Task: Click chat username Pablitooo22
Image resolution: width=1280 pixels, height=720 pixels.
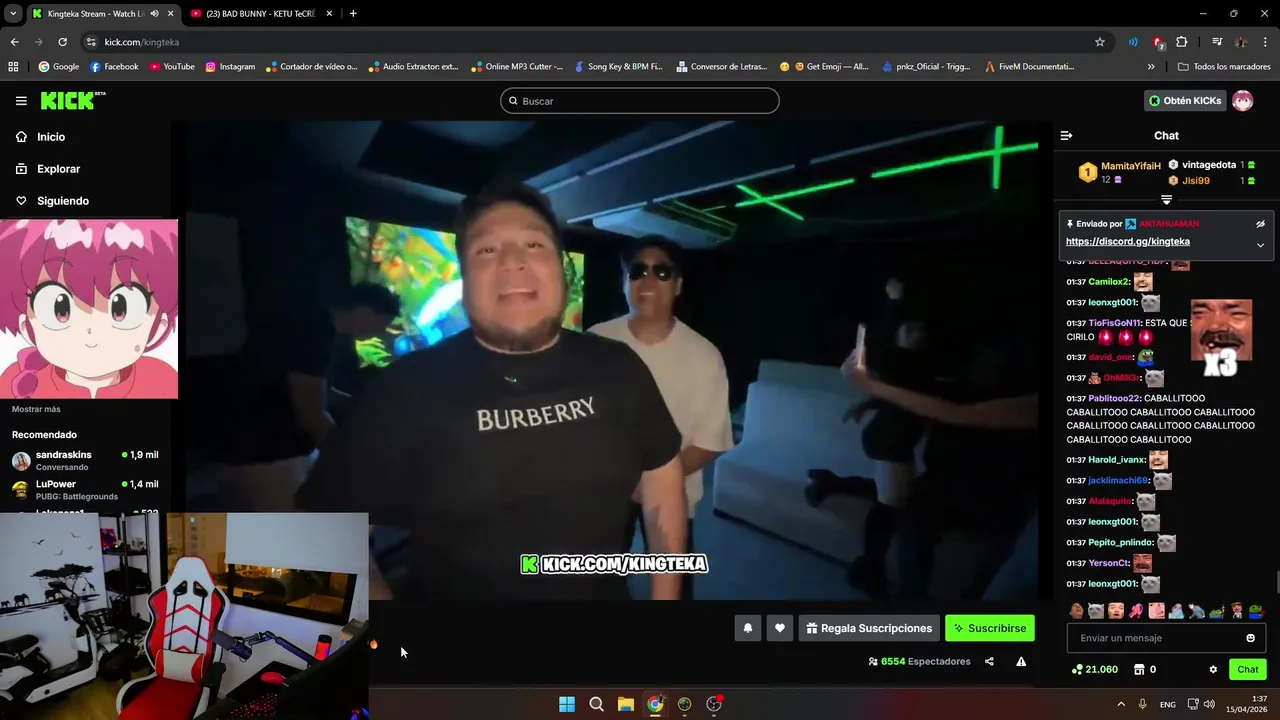Action: (x=1114, y=398)
